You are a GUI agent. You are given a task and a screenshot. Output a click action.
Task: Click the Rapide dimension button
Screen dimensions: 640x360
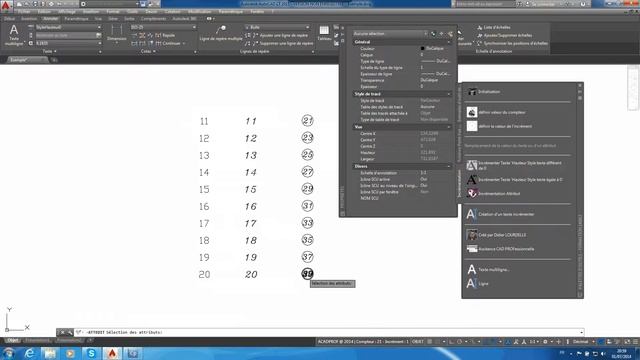[165, 36]
